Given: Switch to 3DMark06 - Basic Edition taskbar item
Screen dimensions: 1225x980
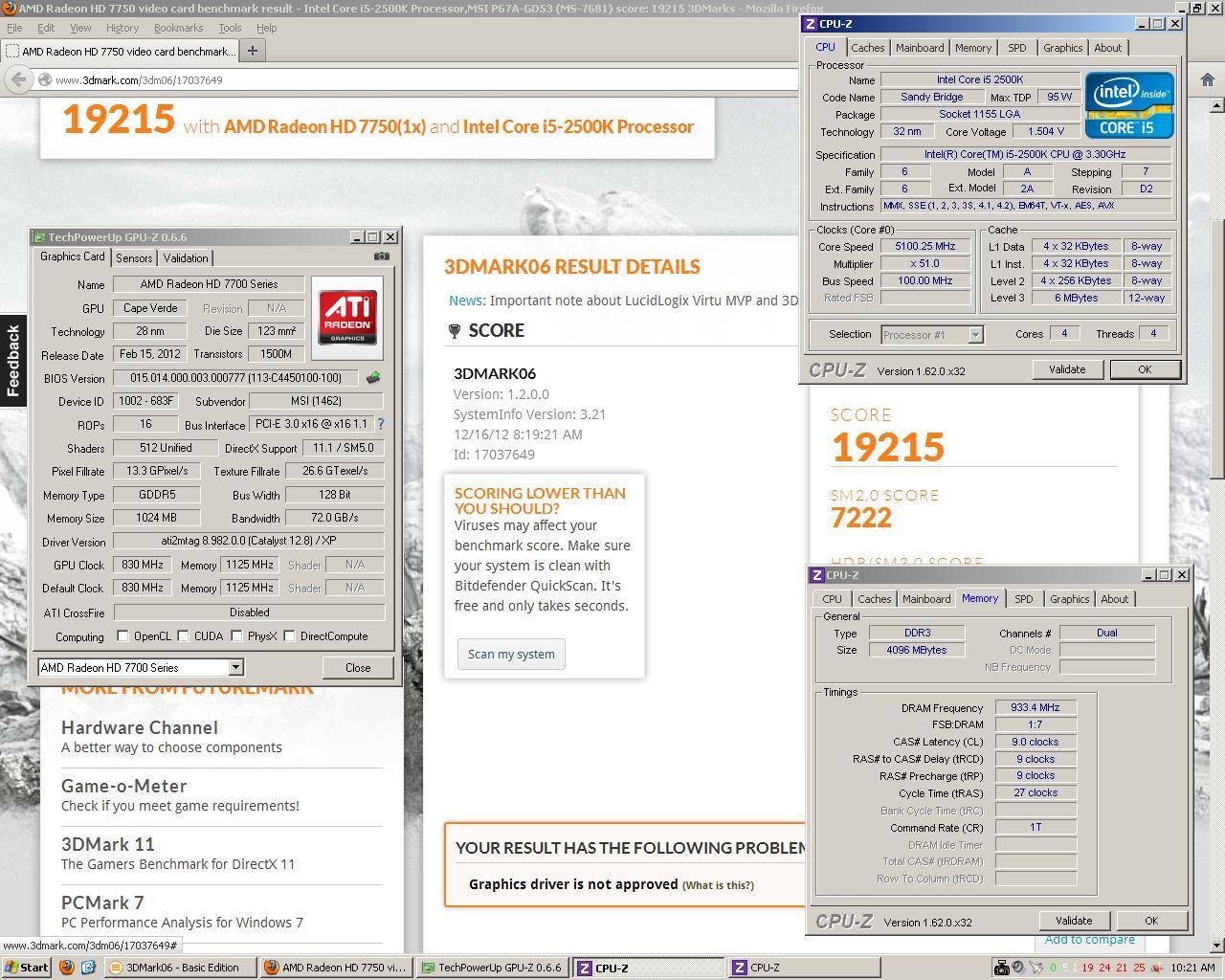Looking at the screenshot, I should pyautogui.click(x=179, y=968).
